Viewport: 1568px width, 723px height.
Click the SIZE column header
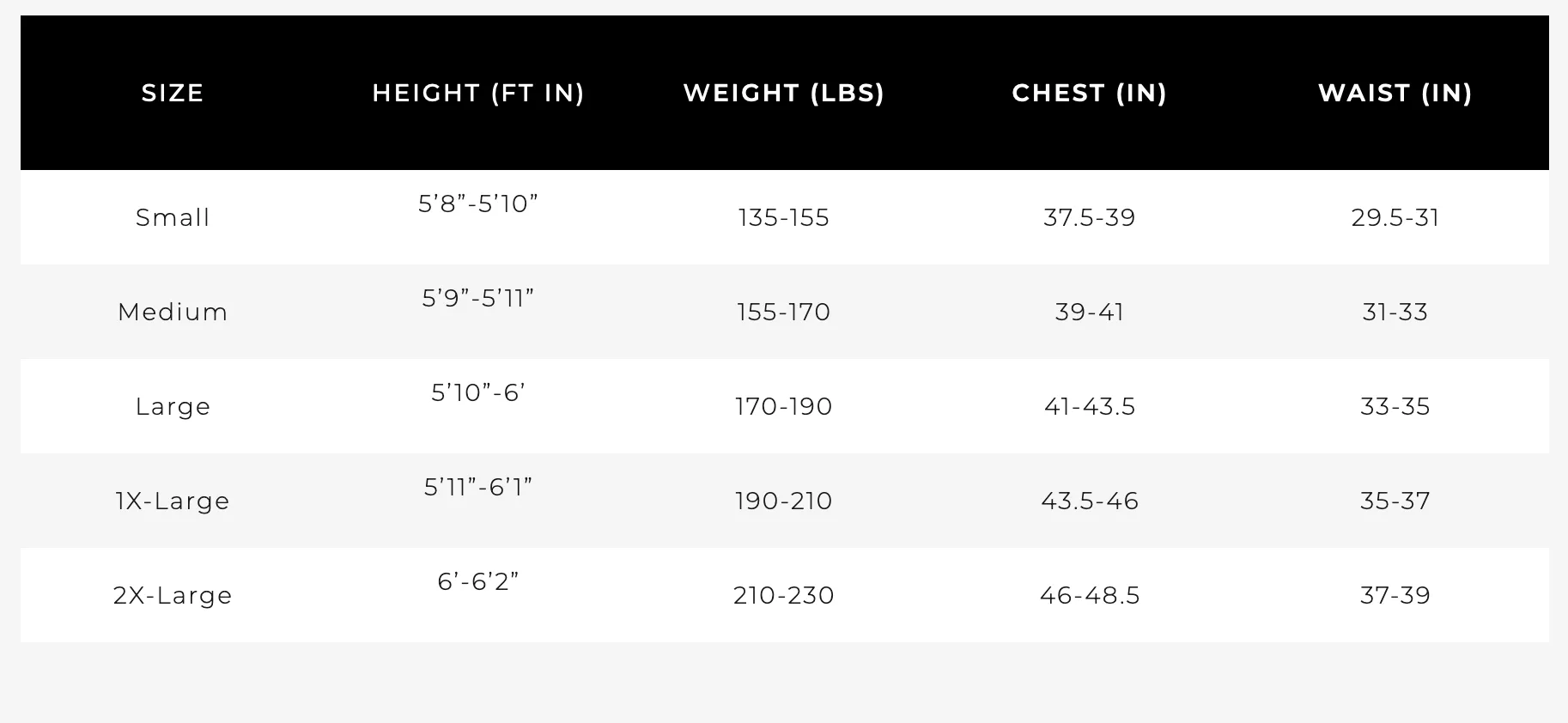point(173,93)
